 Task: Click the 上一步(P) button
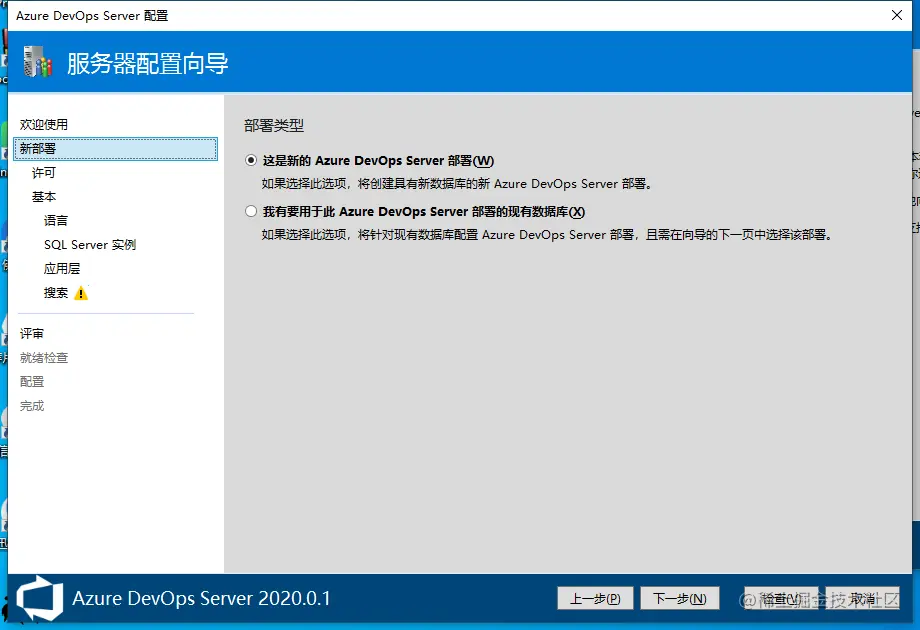595,598
